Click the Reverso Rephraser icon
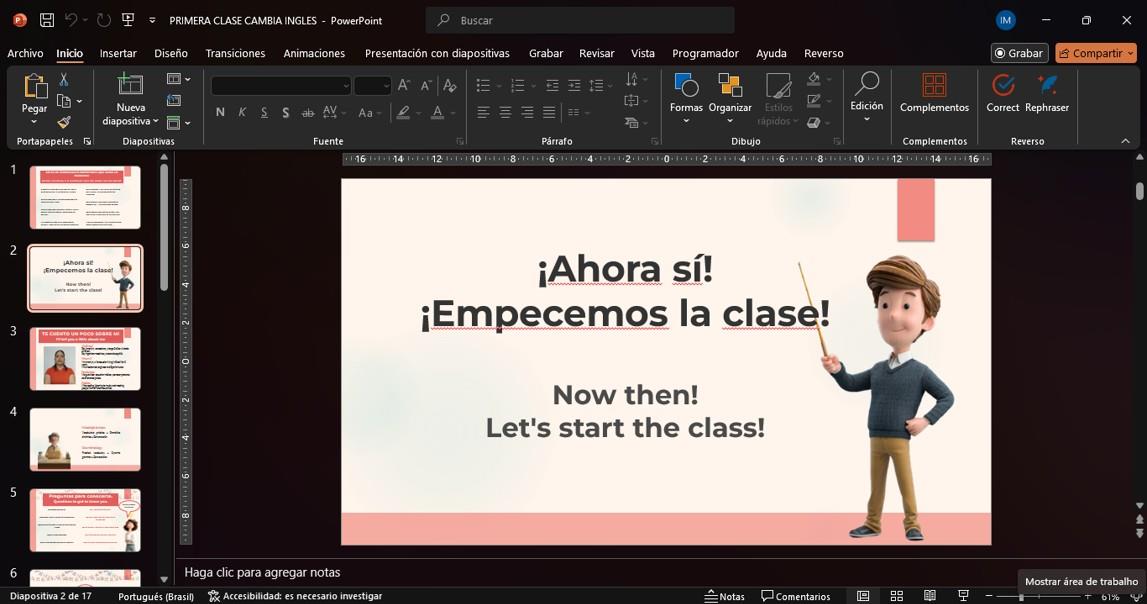 [x=1047, y=86]
